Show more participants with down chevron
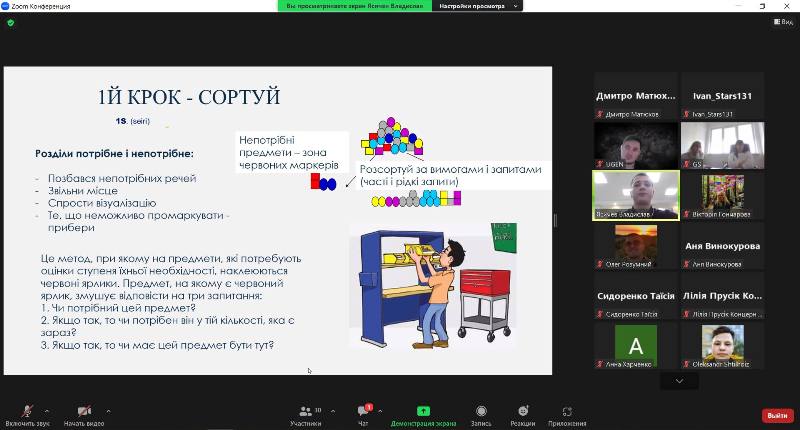Screen dimensions: 800x430 click(679, 381)
